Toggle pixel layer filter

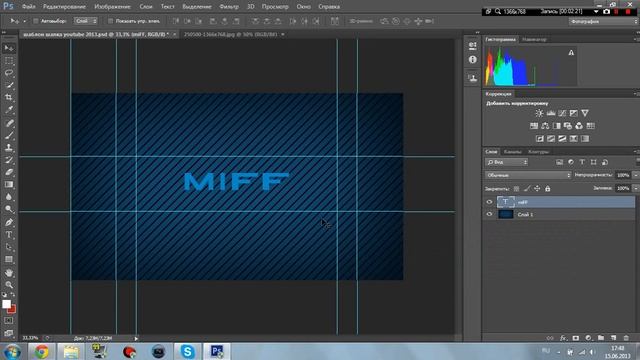coord(559,162)
